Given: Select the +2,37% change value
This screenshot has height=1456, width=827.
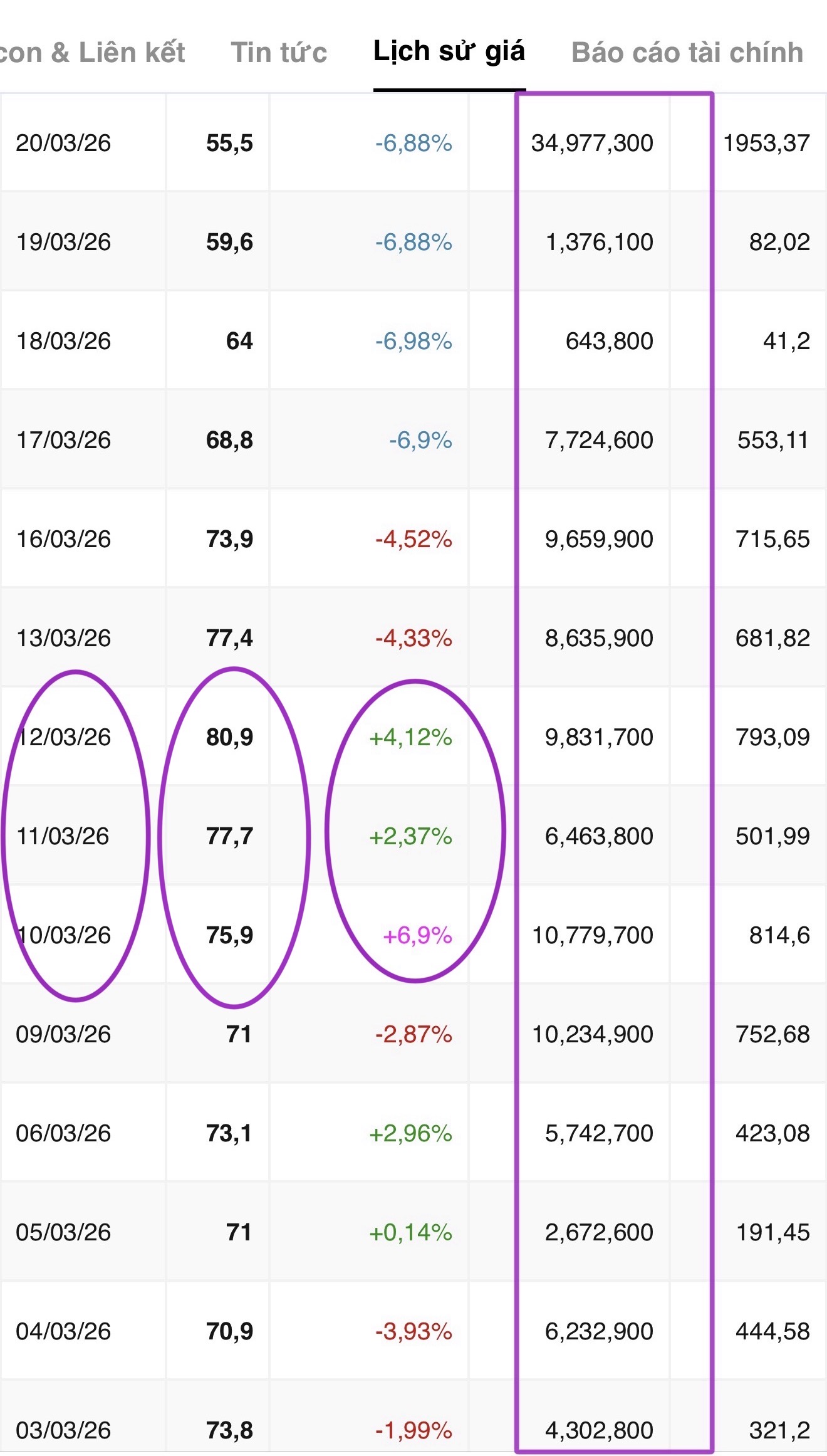Looking at the screenshot, I should [411, 836].
